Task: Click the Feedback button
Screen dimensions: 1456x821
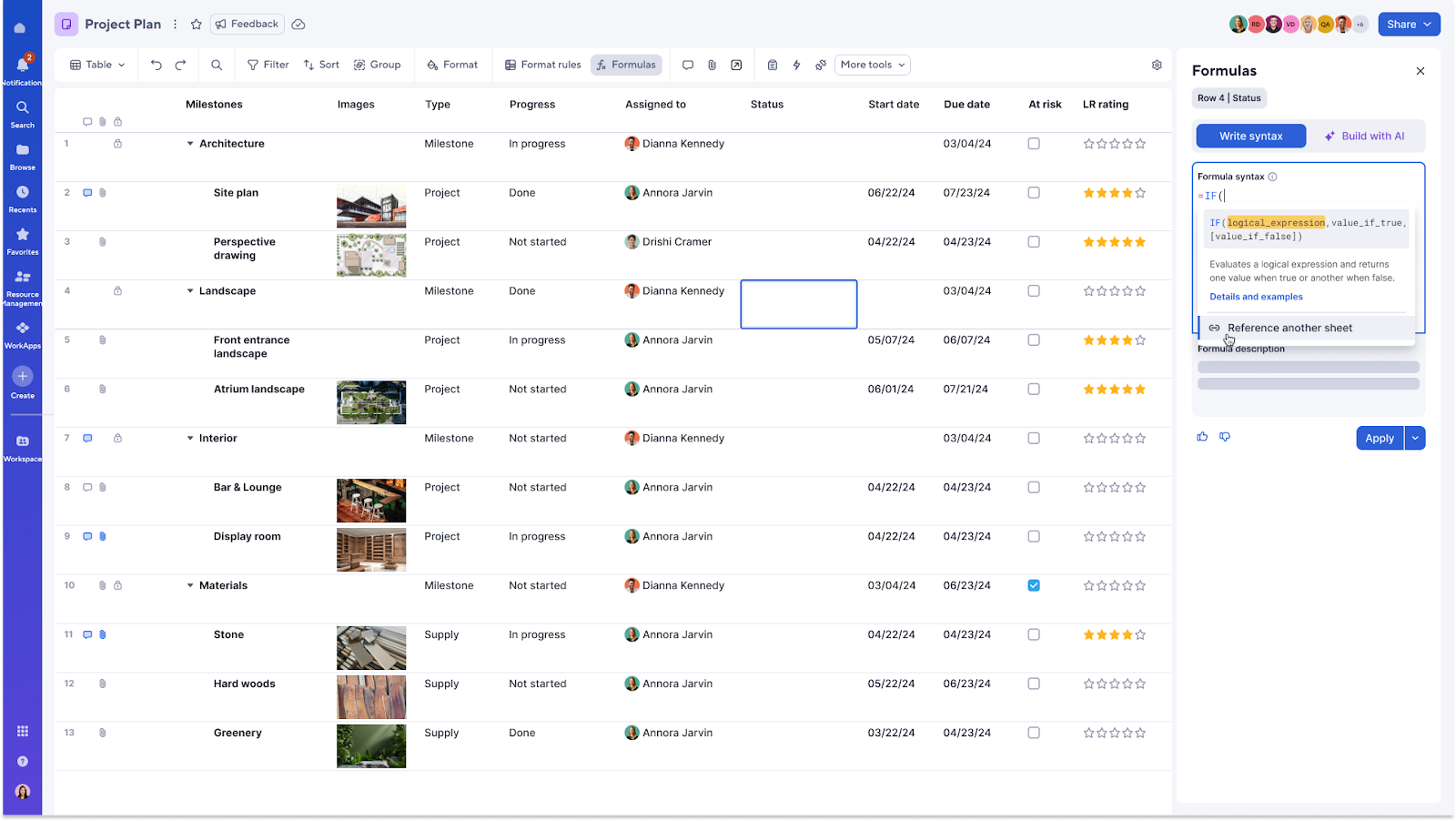Action: coord(247,25)
